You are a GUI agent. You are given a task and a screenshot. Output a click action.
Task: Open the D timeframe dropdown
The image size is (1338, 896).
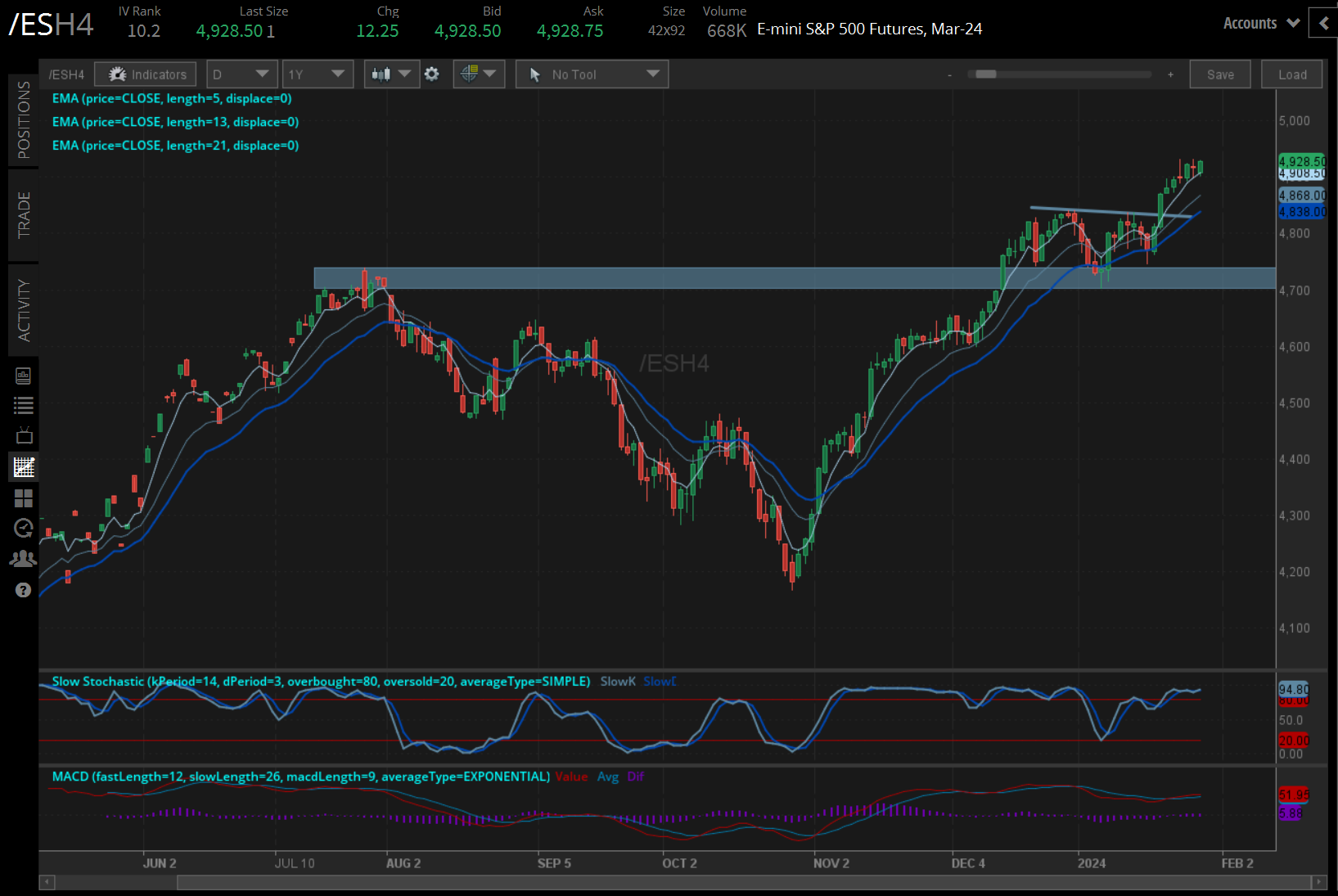tap(241, 74)
